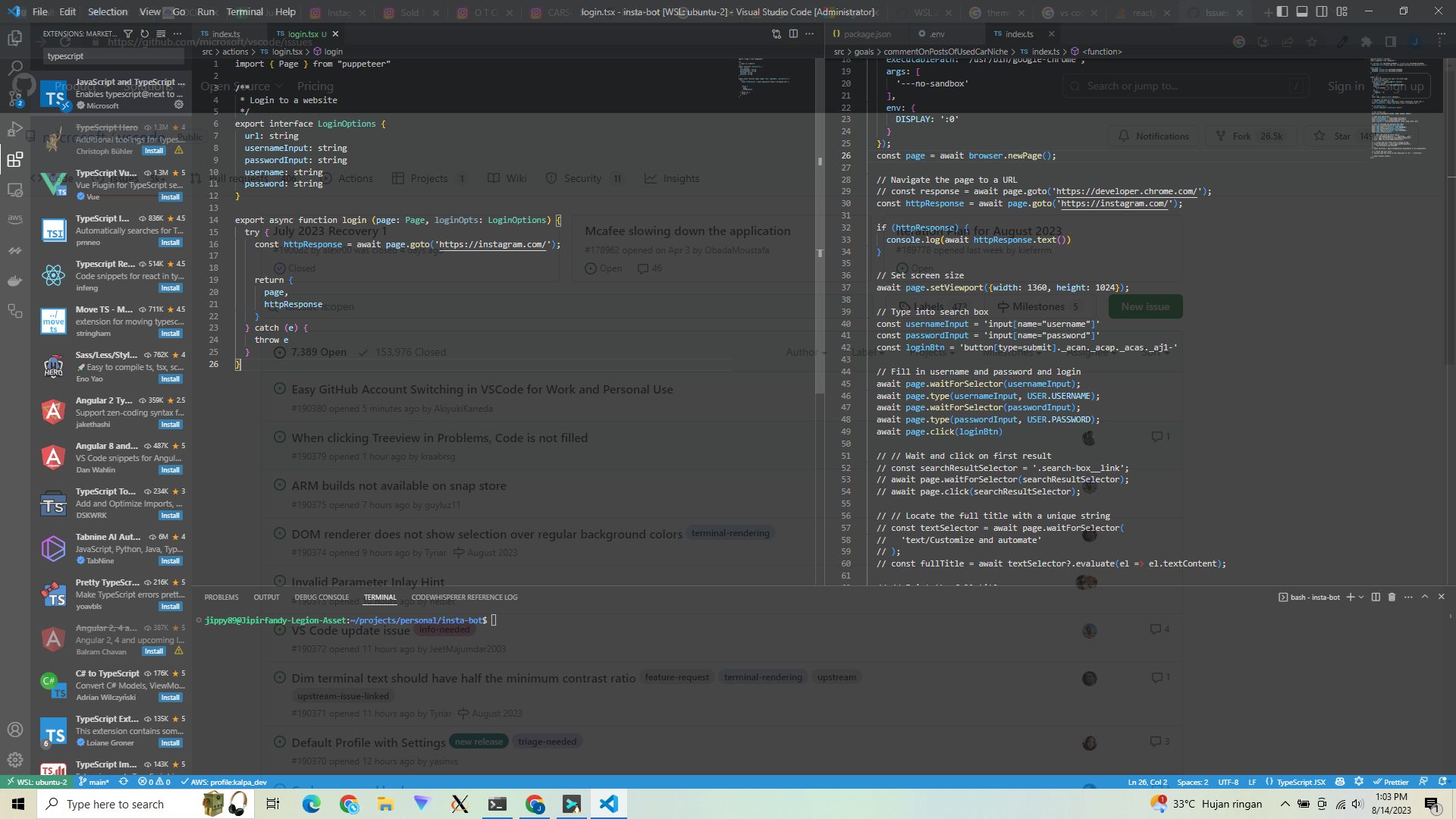Expand the terminal panel with the chevron
Viewport: 1456px width, 819px height.
[1425, 598]
